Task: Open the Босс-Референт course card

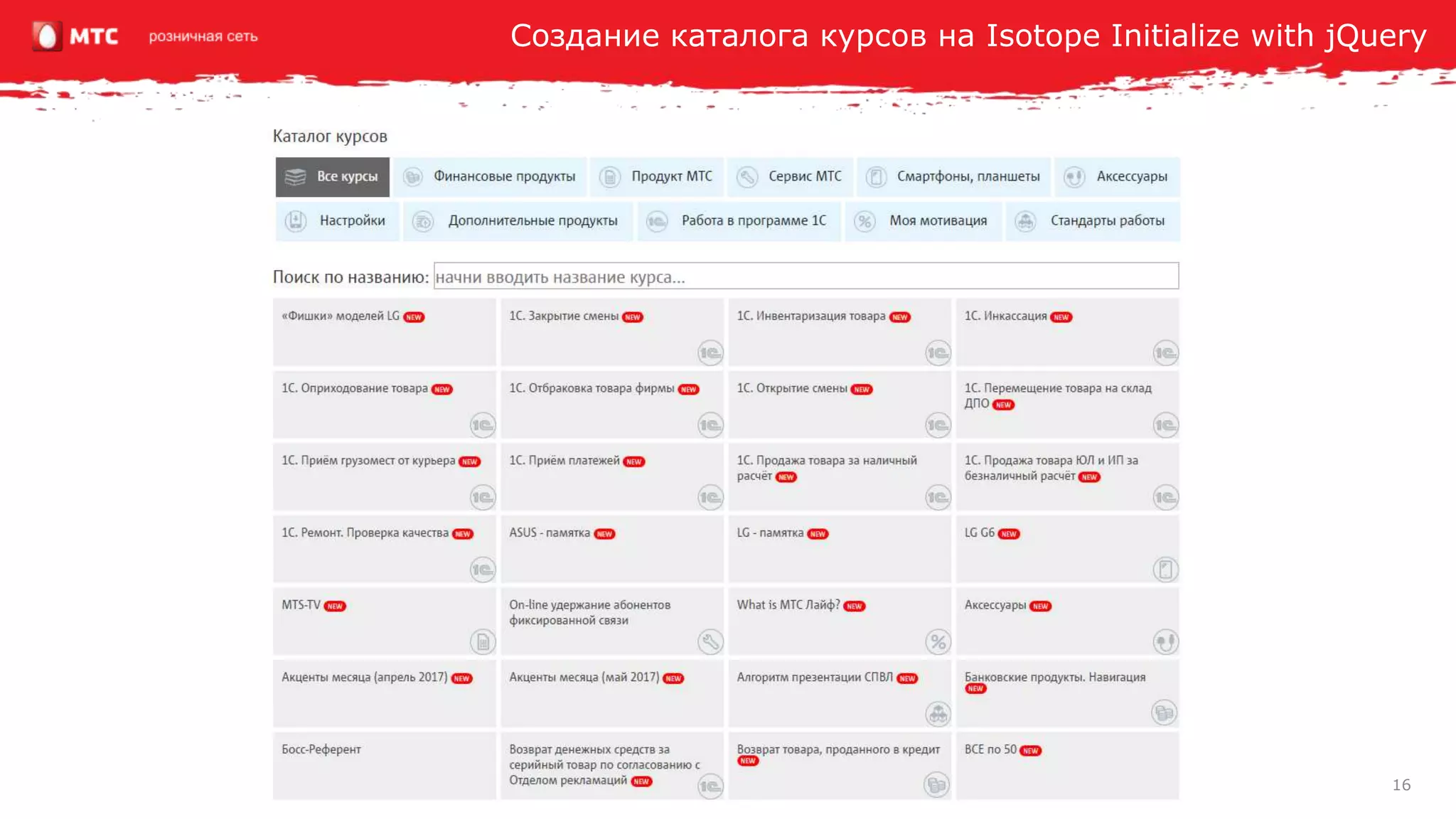Action: click(x=385, y=766)
